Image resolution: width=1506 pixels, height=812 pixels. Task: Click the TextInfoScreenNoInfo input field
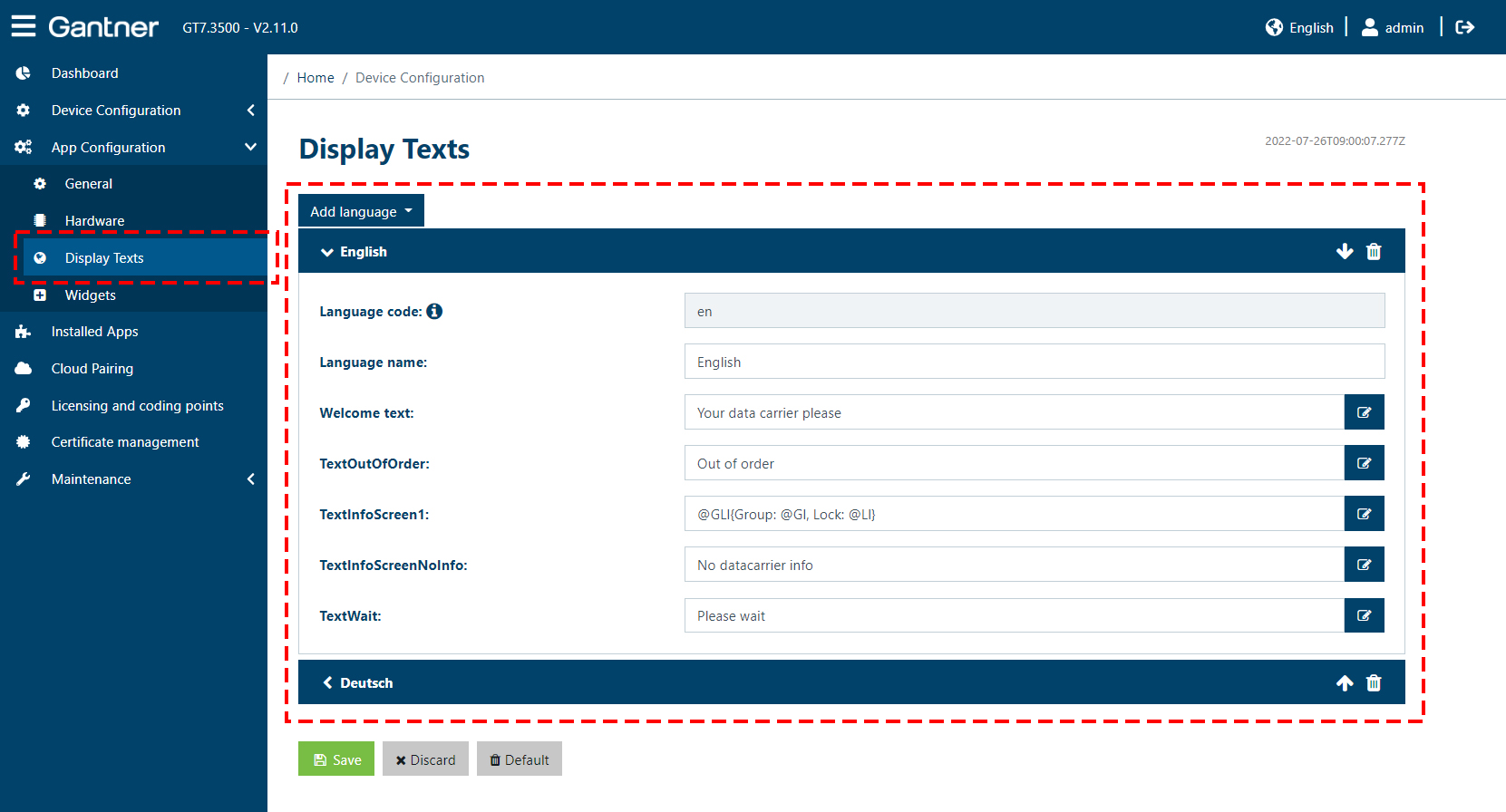pos(1015,565)
